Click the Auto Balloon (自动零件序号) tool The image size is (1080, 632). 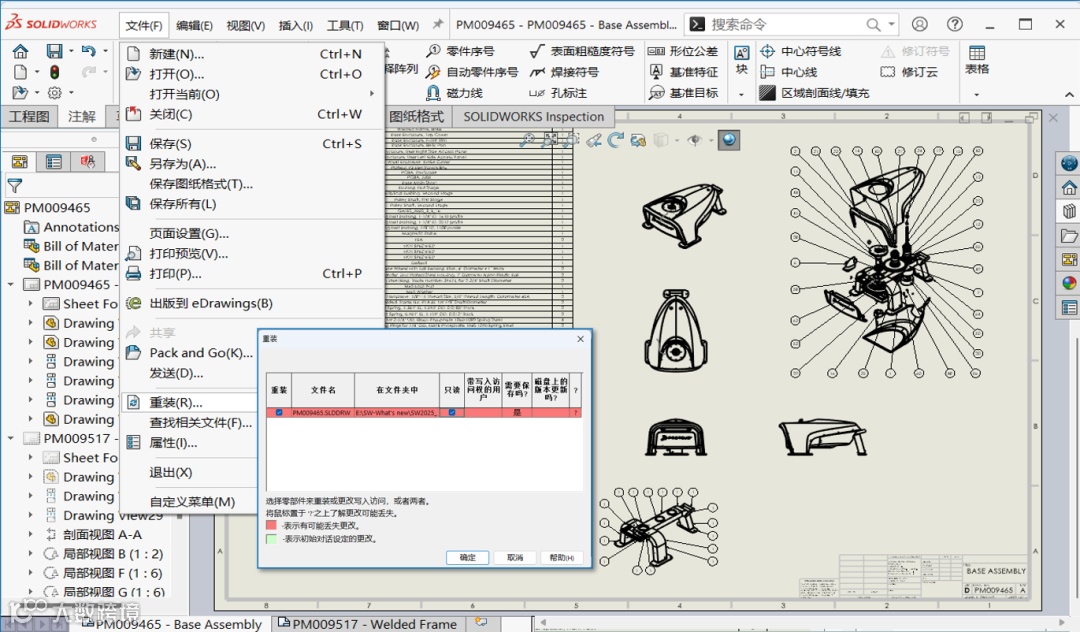472,72
